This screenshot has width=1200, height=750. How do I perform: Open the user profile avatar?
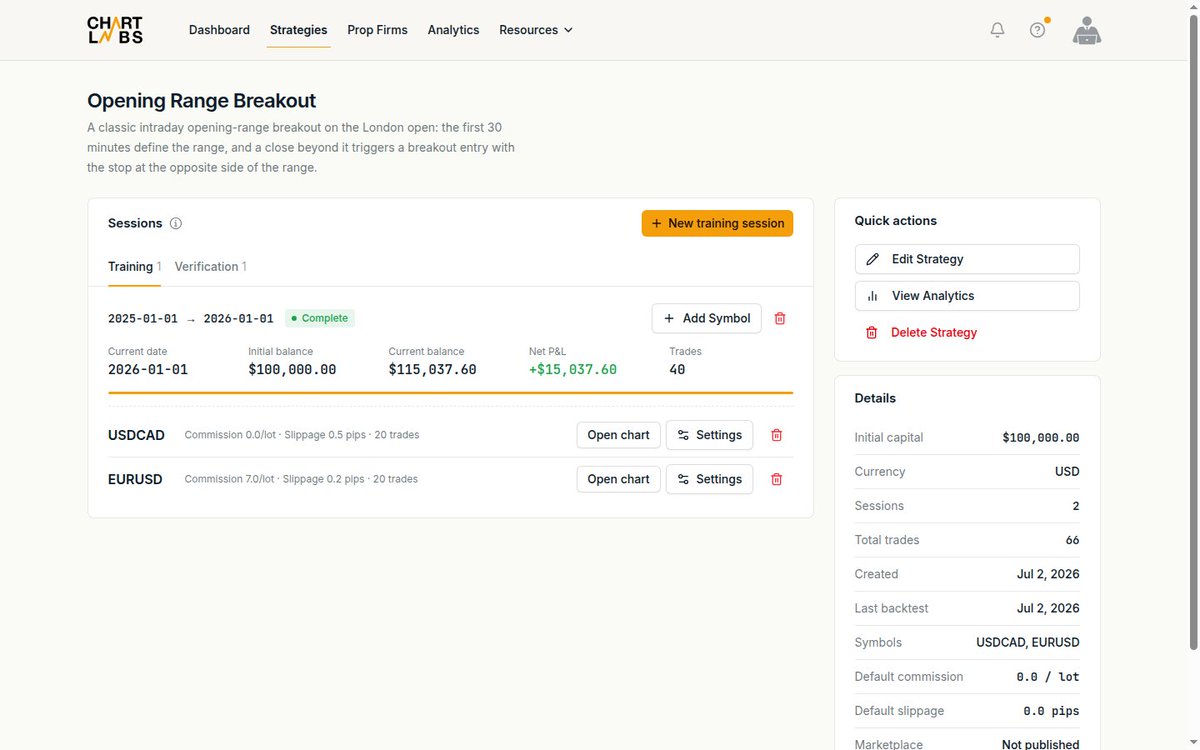click(x=1087, y=30)
